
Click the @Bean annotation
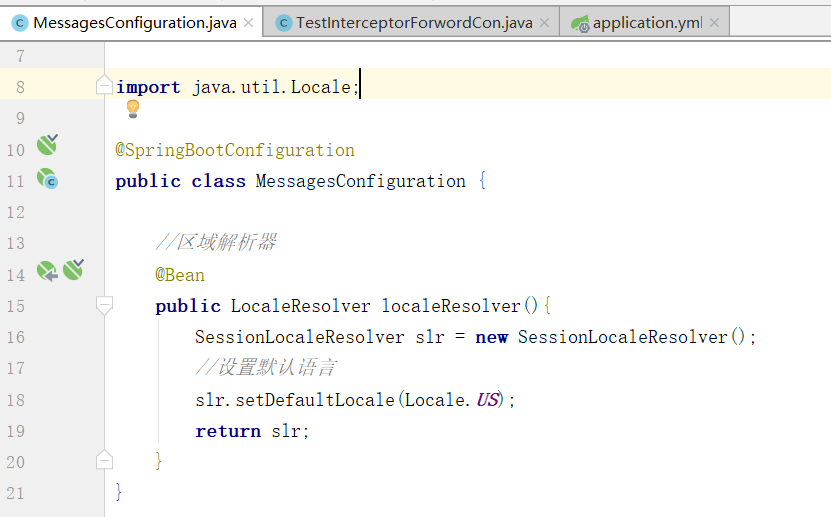(180, 275)
